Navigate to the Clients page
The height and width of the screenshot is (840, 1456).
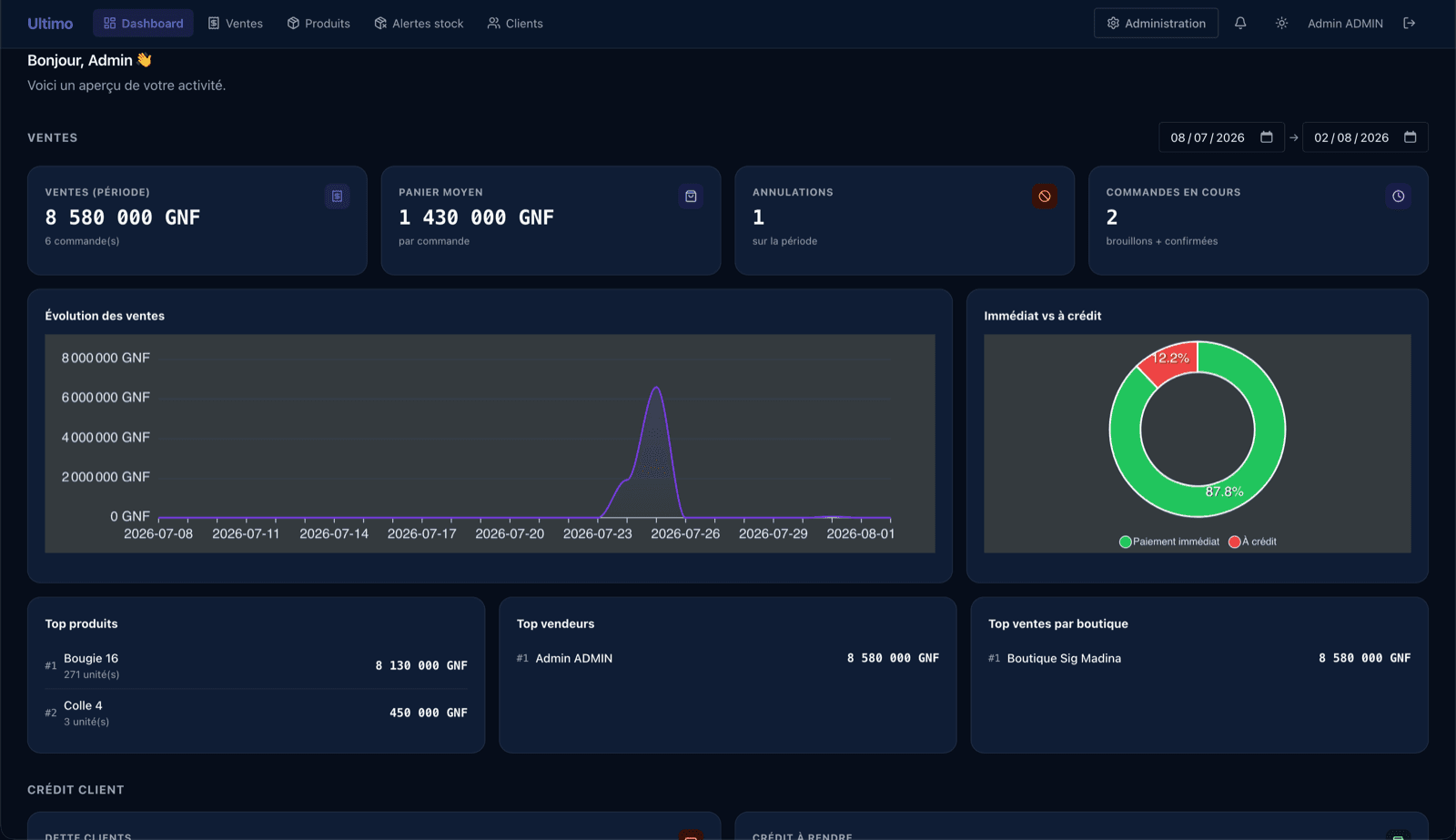tap(515, 24)
